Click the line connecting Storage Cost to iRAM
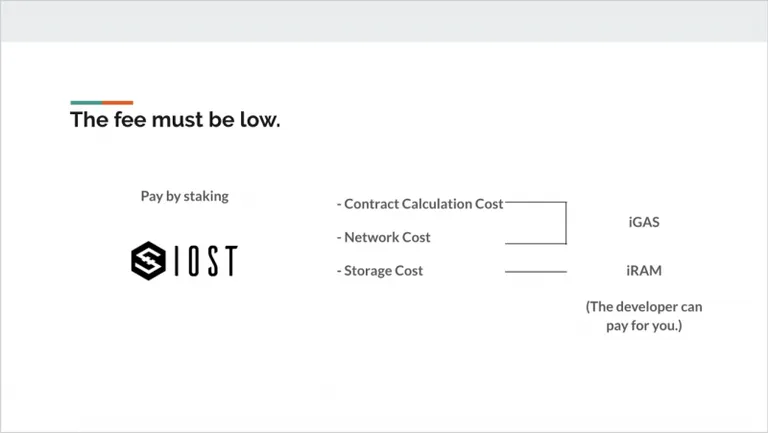The image size is (768, 433). (536, 271)
